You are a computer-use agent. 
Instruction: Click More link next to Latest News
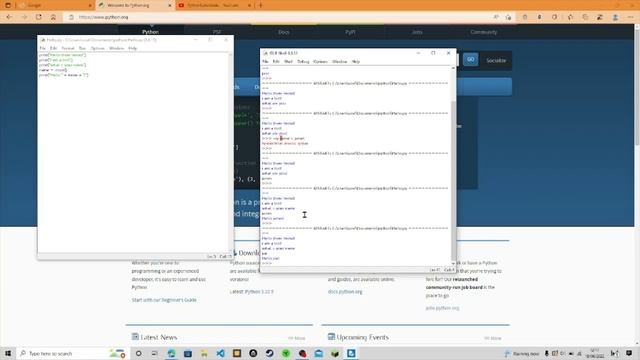click(x=297, y=338)
